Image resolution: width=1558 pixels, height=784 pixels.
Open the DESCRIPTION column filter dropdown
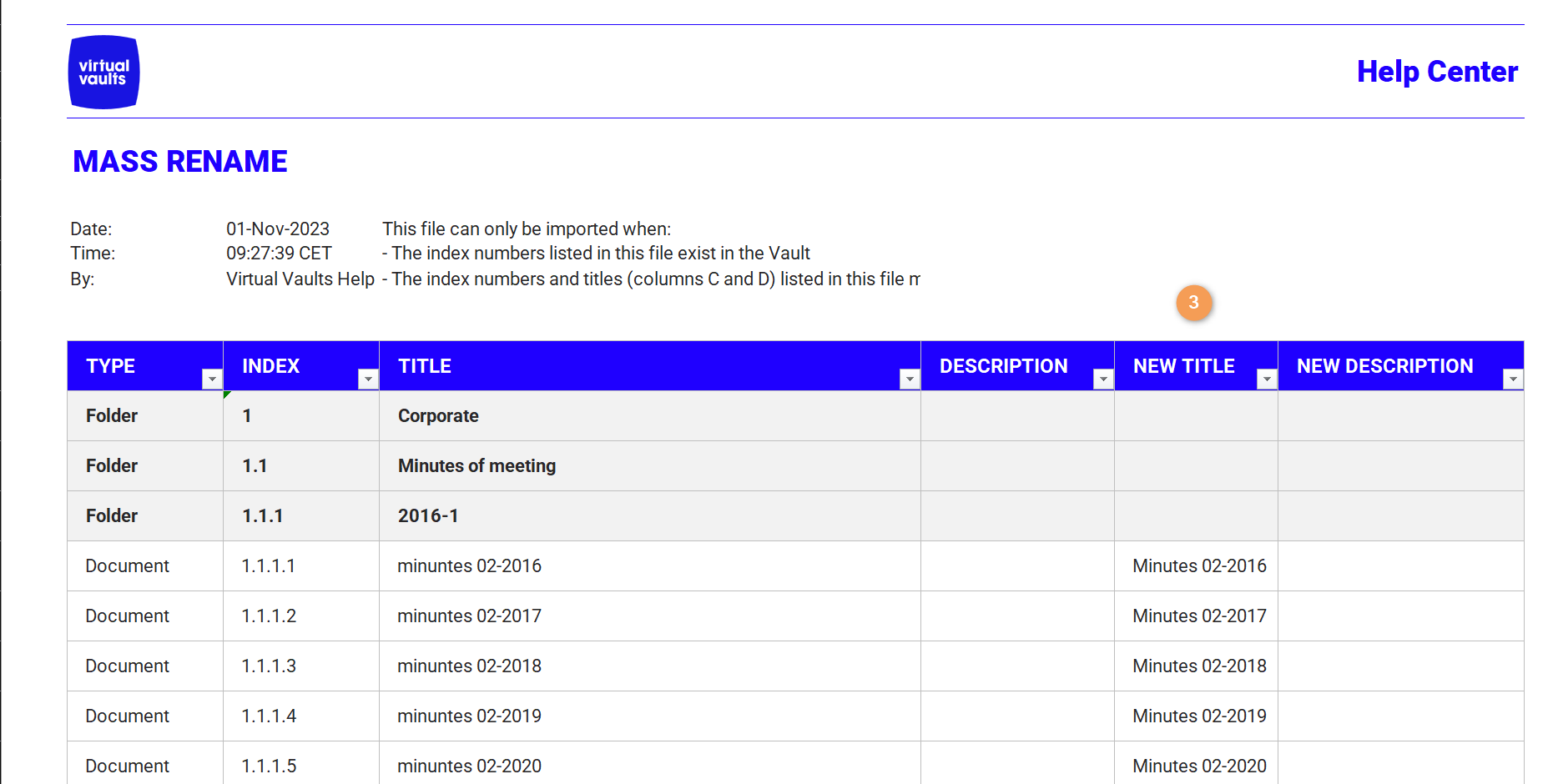1103,379
